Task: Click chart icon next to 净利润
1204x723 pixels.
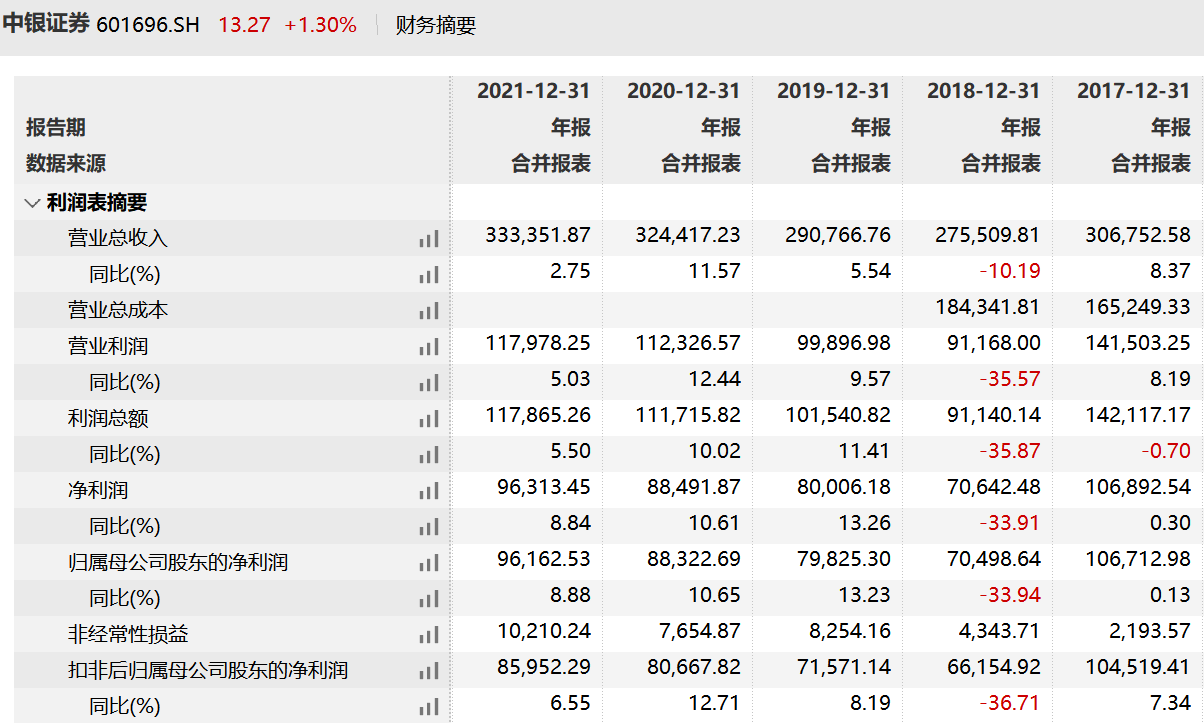Action: [429, 491]
